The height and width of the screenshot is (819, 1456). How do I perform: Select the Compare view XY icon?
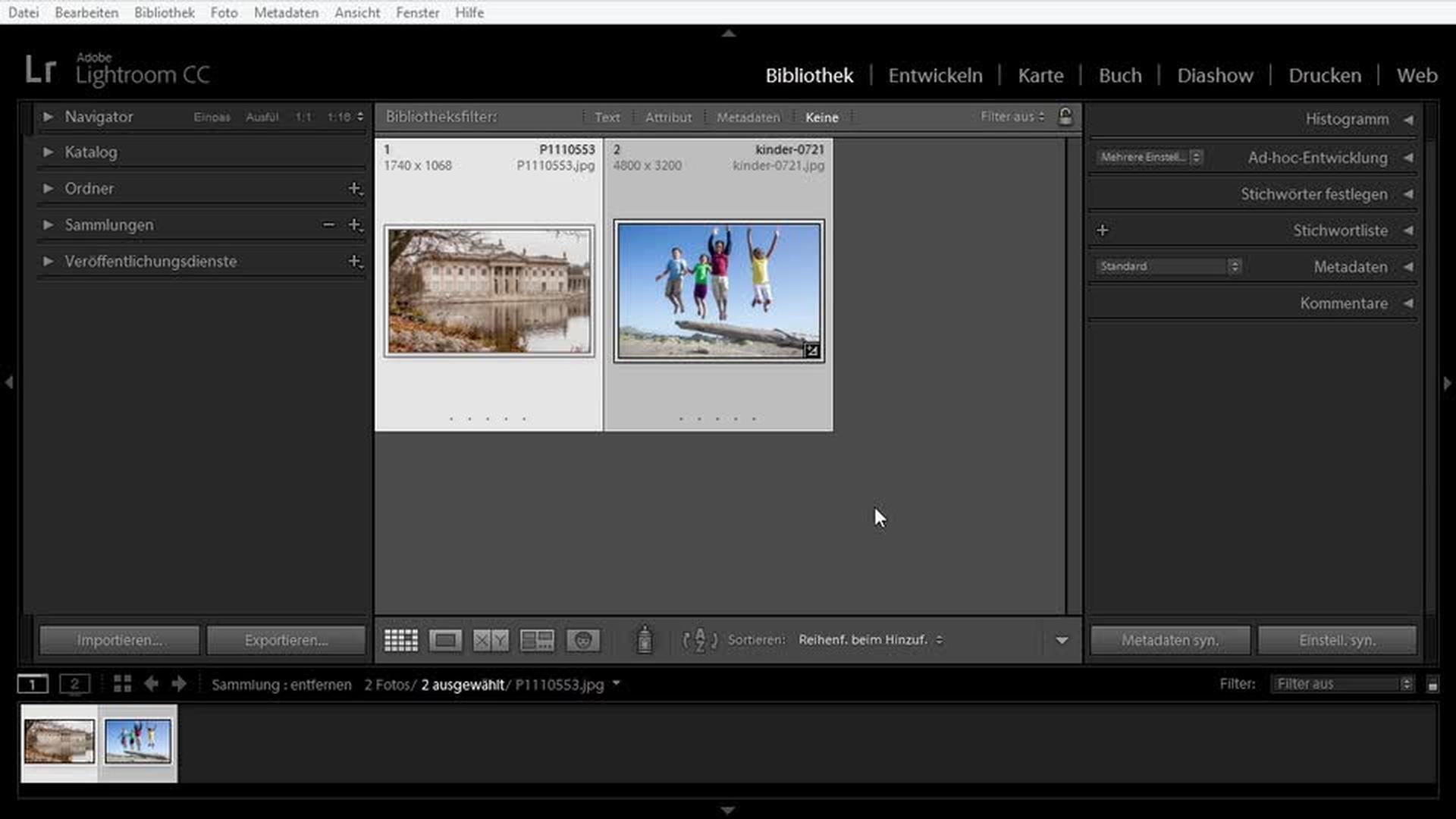pyautogui.click(x=491, y=641)
